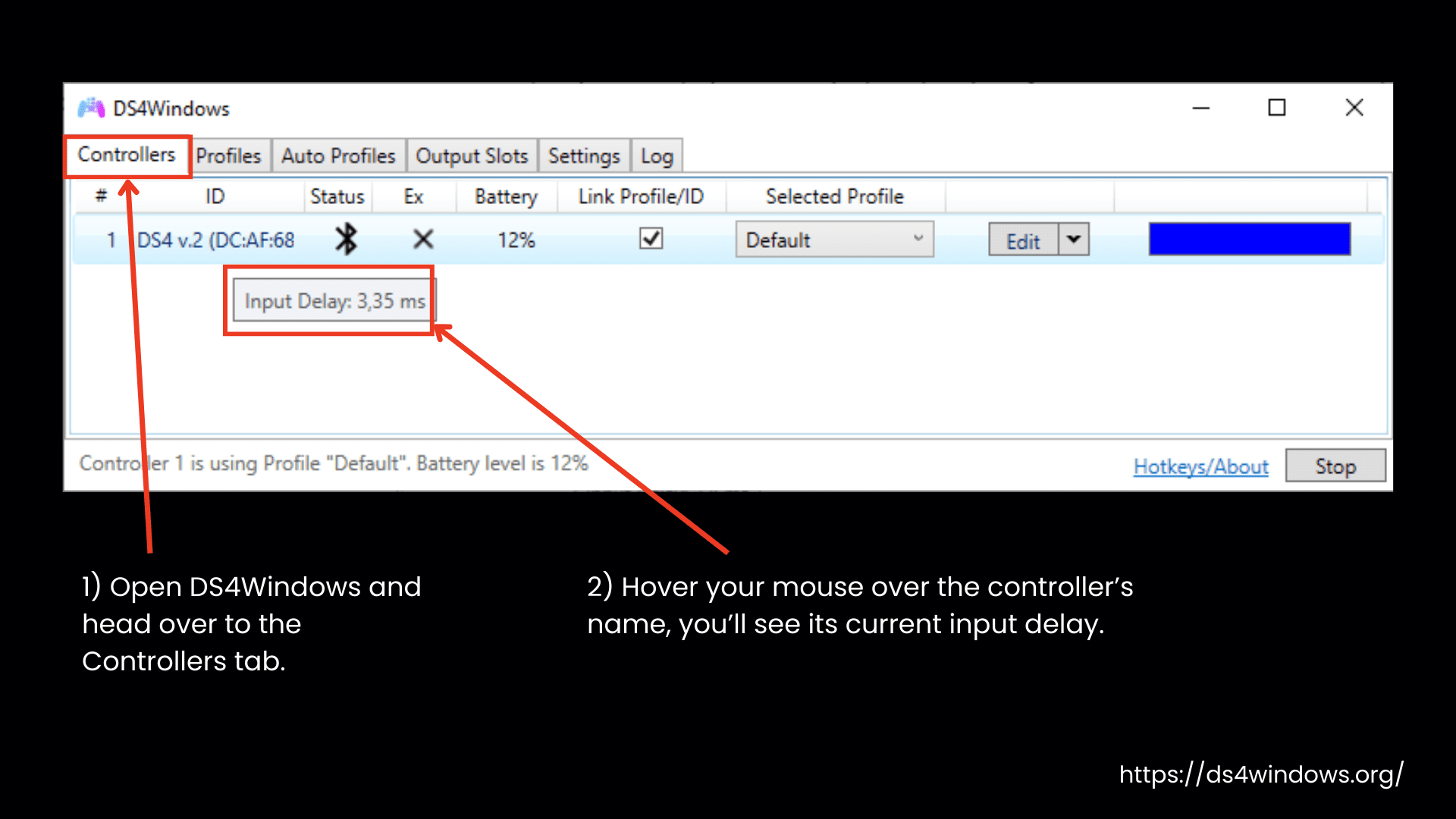Image resolution: width=1456 pixels, height=819 pixels.
Task: Click the X mark in Ex column
Action: tap(423, 240)
